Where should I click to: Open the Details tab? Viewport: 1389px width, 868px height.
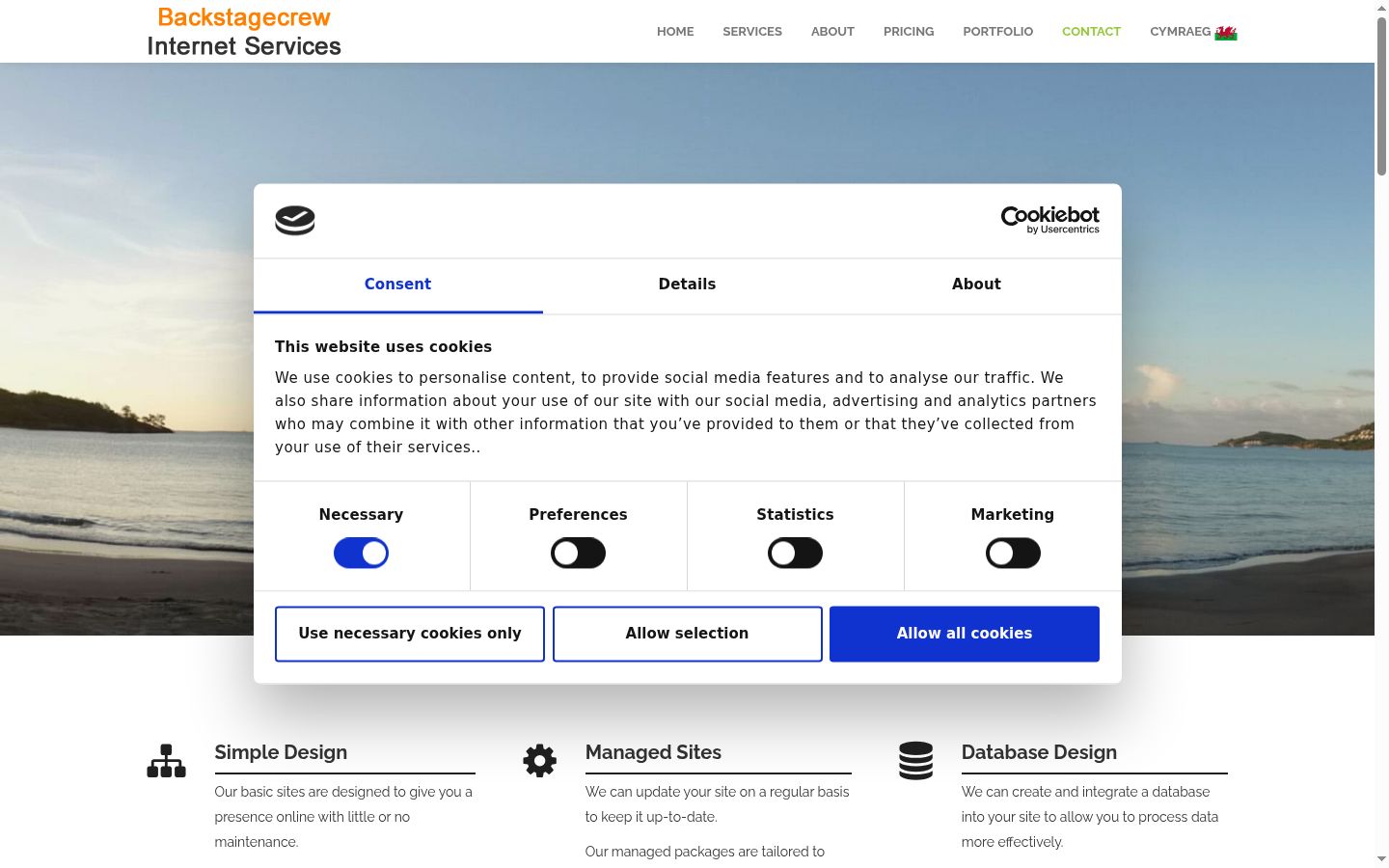click(687, 285)
